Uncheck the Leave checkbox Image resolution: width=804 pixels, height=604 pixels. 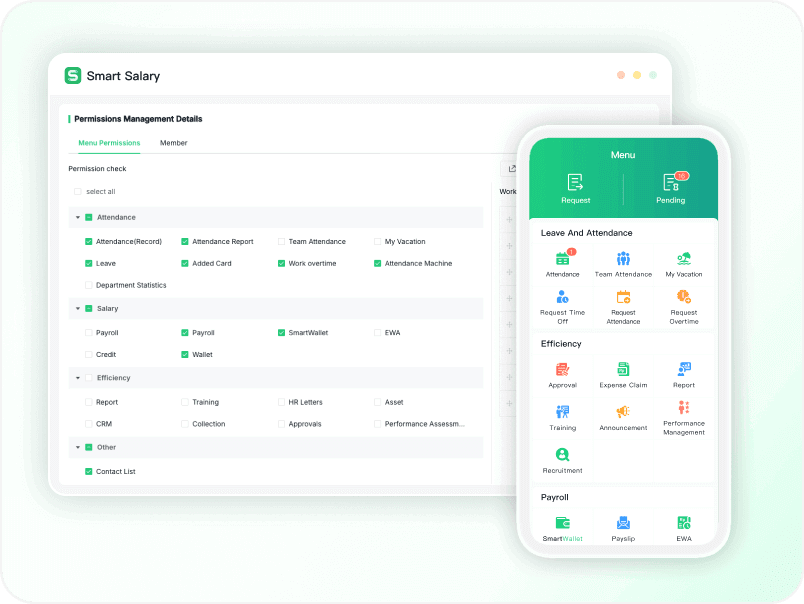click(88, 264)
